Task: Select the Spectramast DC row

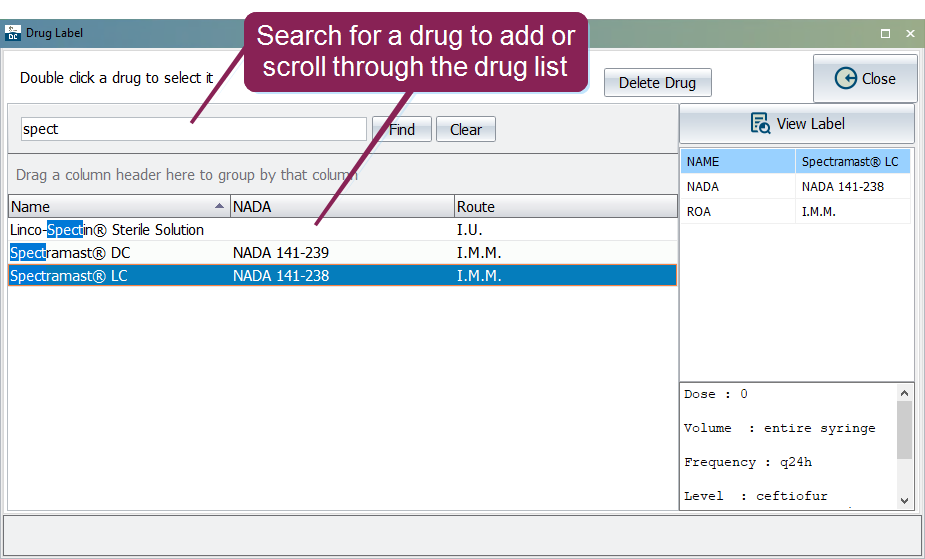Action: [343, 253]
